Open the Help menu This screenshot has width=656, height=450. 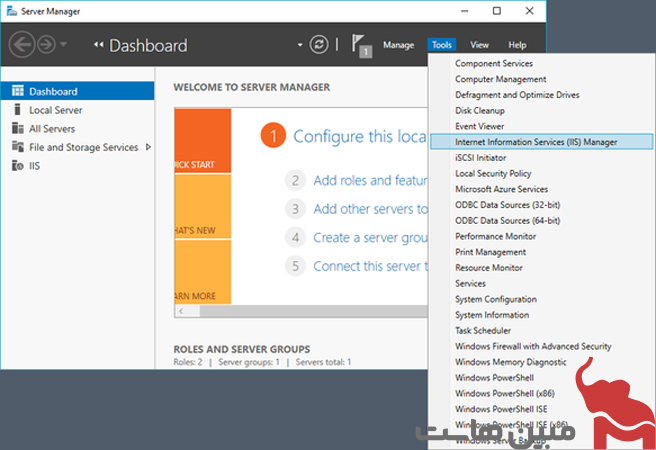click(517, 45)
